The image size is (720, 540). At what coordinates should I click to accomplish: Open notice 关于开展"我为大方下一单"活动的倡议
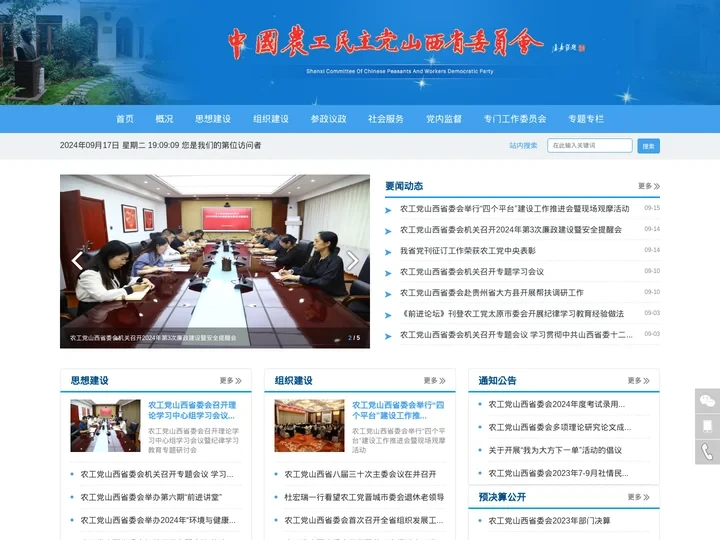coord(555,450)
